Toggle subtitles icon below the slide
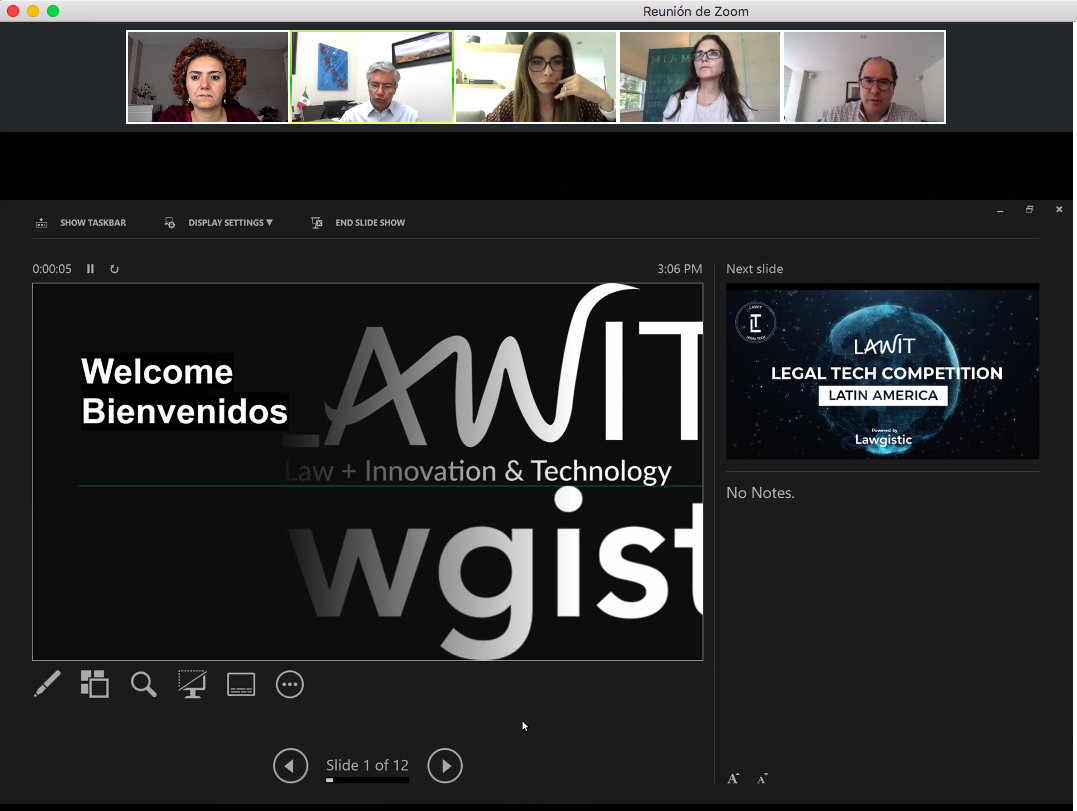Screen dimensions: 1077x811 pyautogui.click(x=241, y=684)
